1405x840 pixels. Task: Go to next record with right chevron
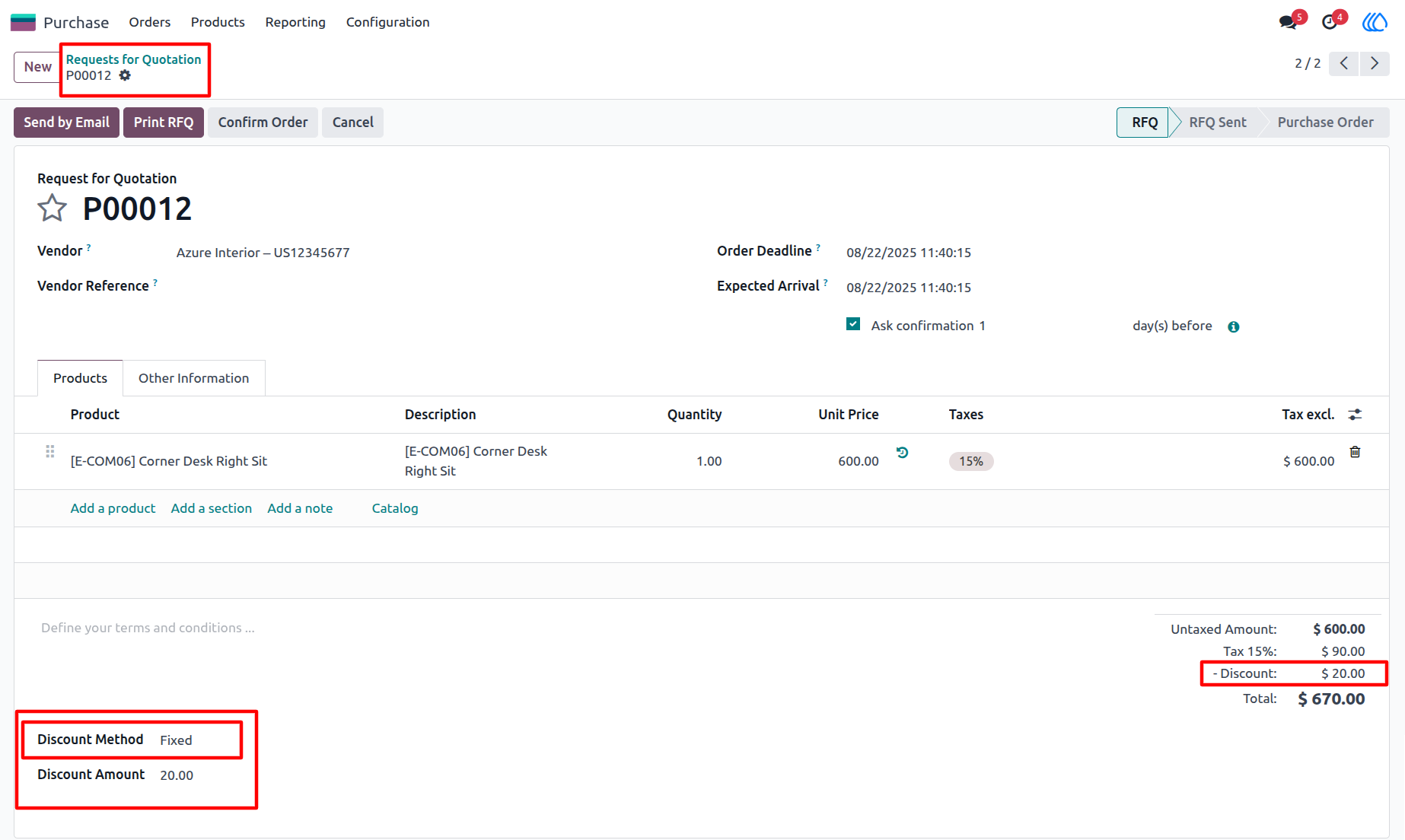[1375, 63]
